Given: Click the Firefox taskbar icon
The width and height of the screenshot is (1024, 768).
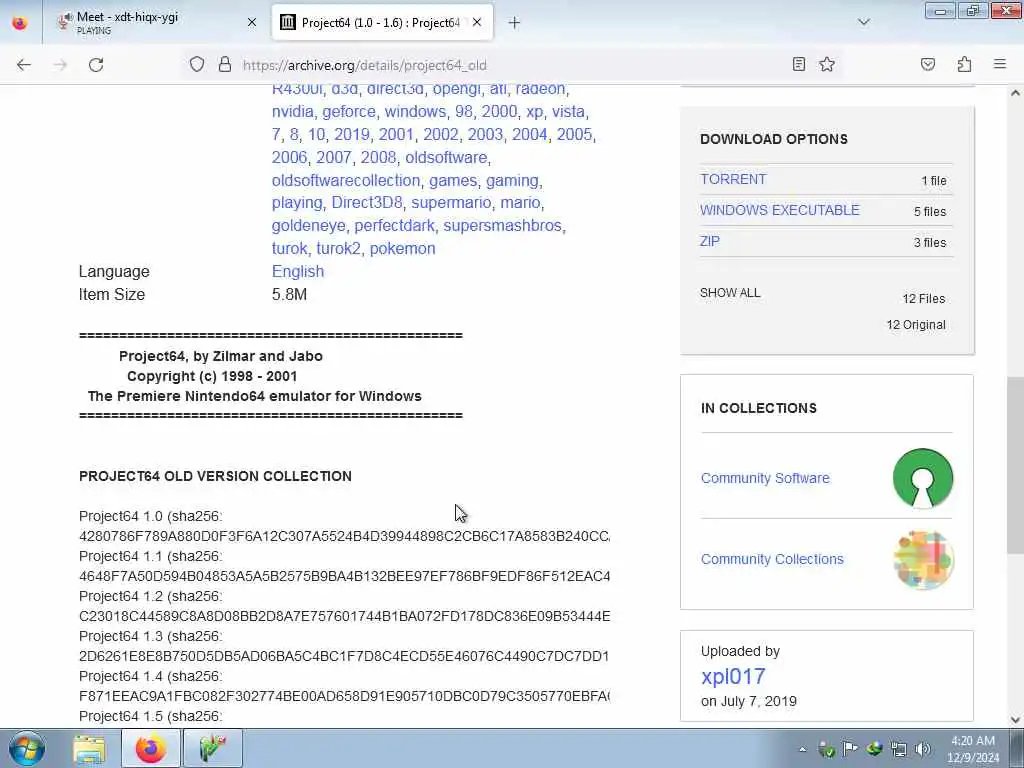Looking at the screenshot, I should coord(151,748).
